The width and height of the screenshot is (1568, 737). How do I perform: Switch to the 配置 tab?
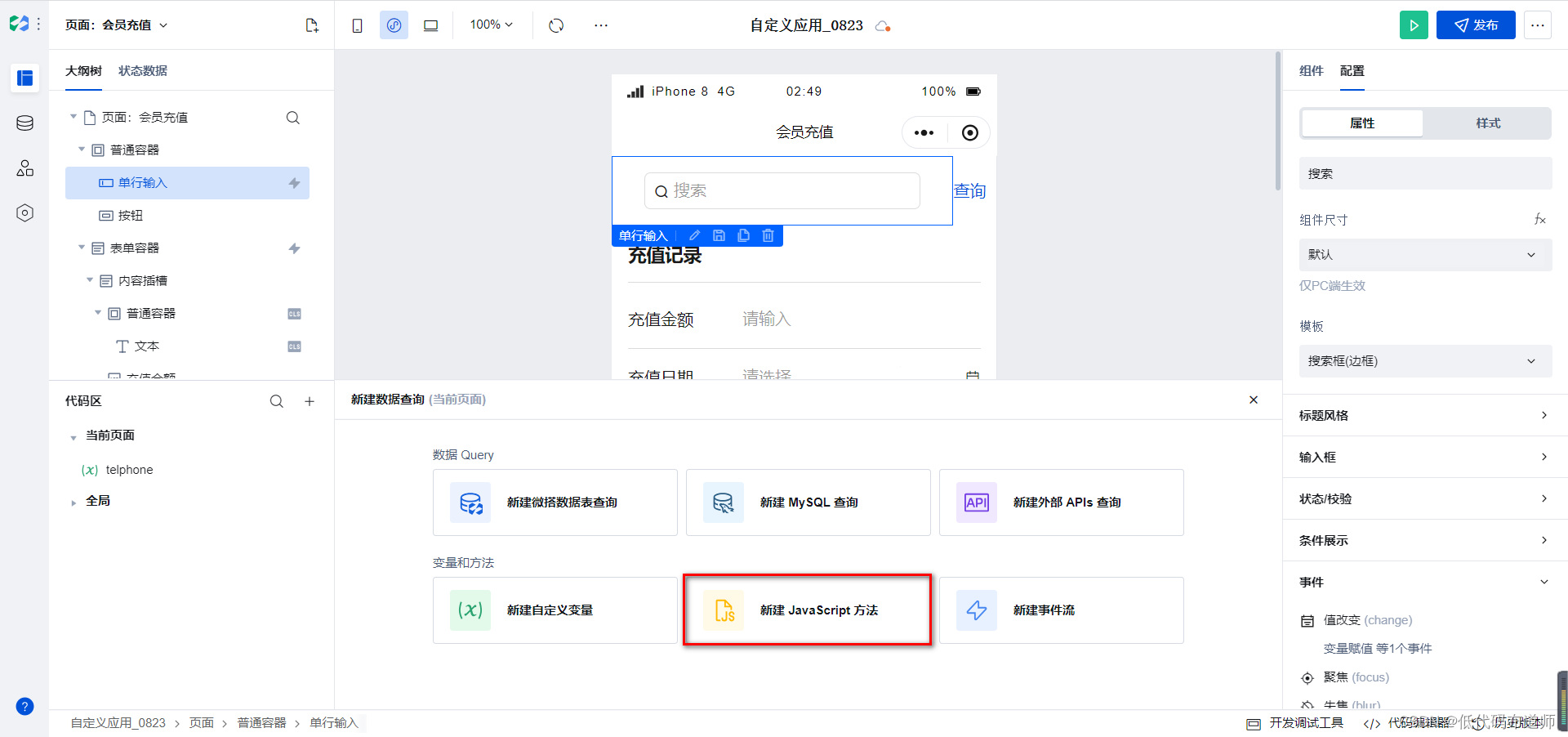[1352, 71]
